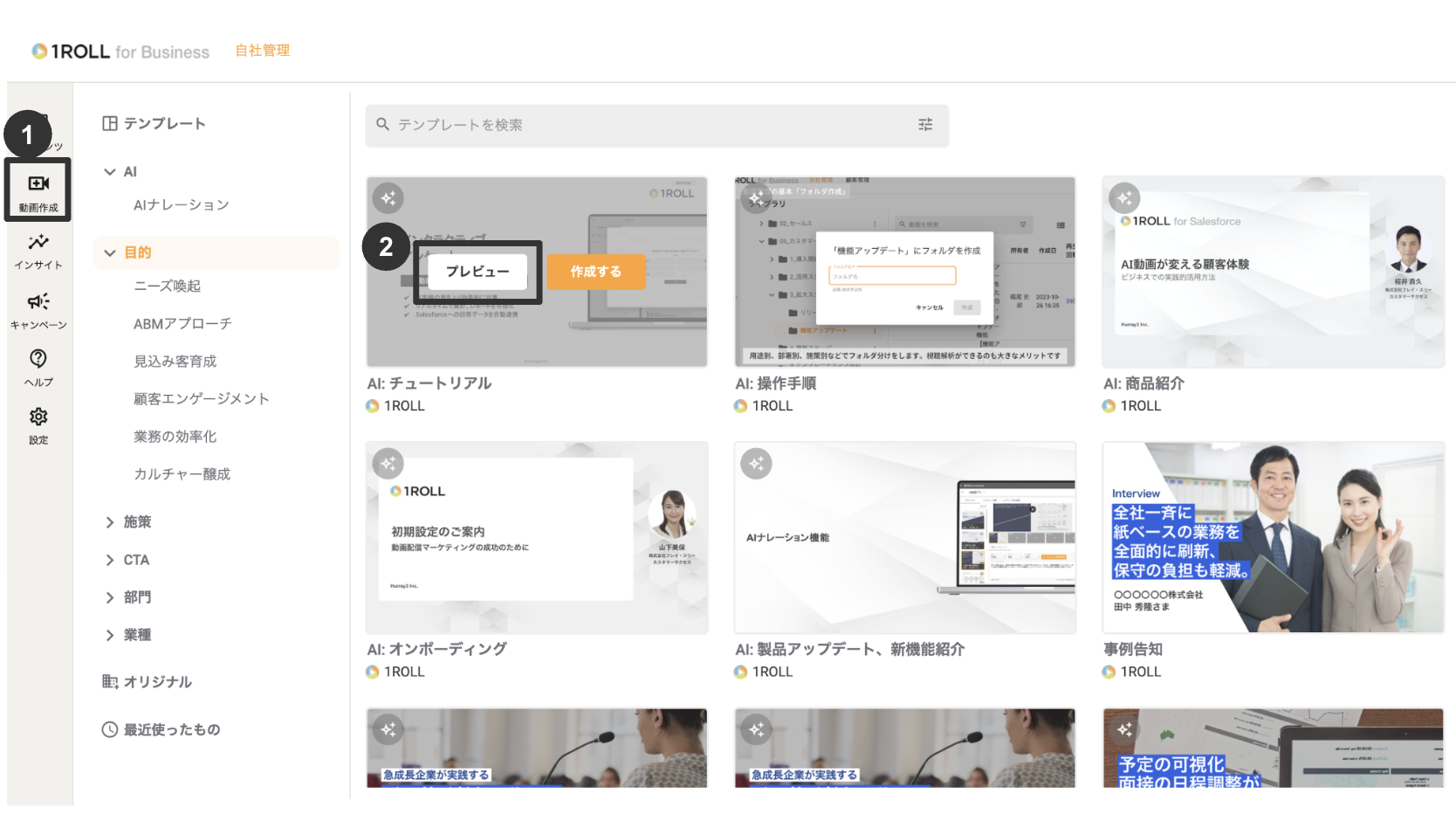Click the sparkle AI badge on the AI: チュートリアル thumbnail
This screenshot has height=821, width=1456.
(388, 197)
